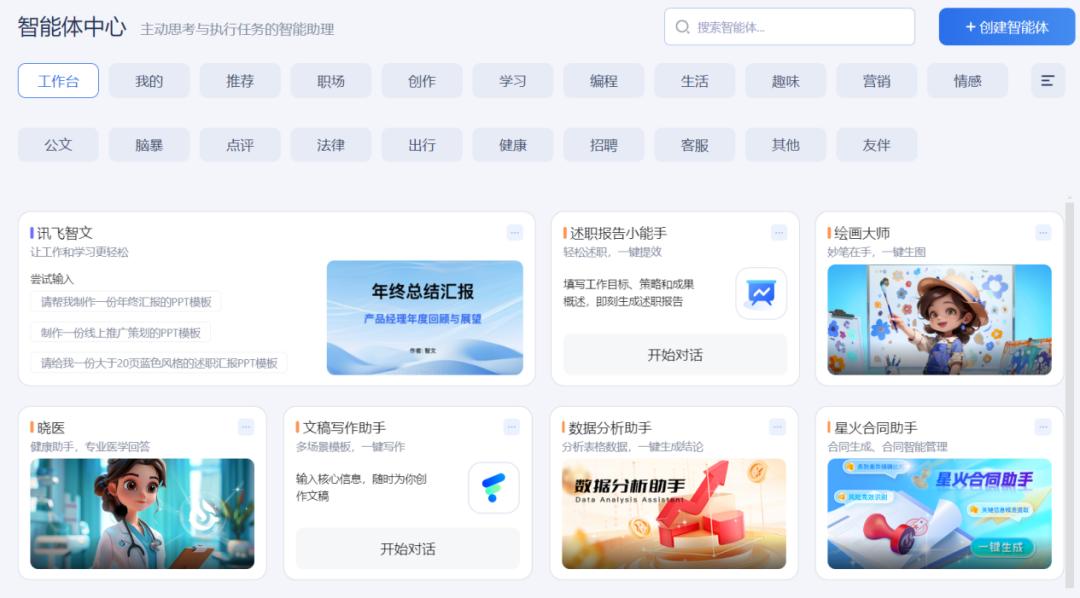Select the 招聘 category tab

coord(603,145)
